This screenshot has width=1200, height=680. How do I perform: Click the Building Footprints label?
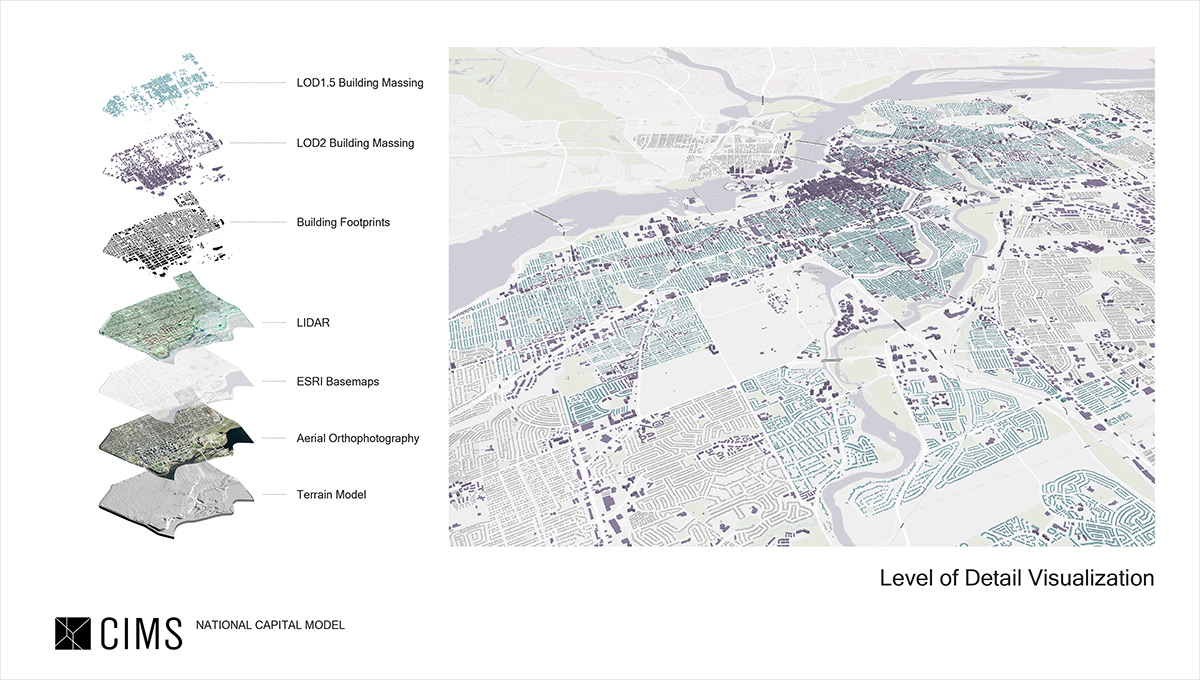pos(343,222)
